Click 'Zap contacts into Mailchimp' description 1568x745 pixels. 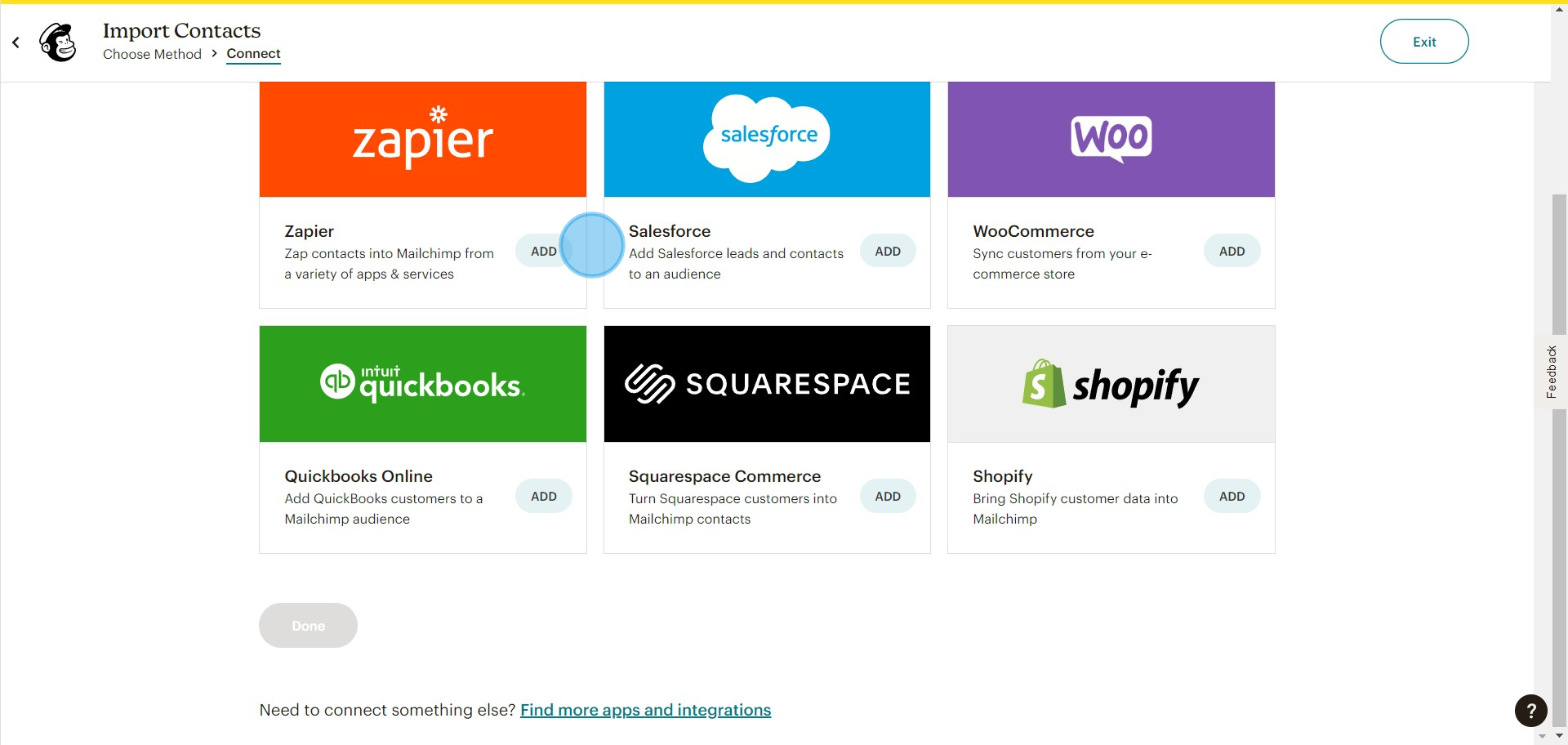[x=389, y=264]
